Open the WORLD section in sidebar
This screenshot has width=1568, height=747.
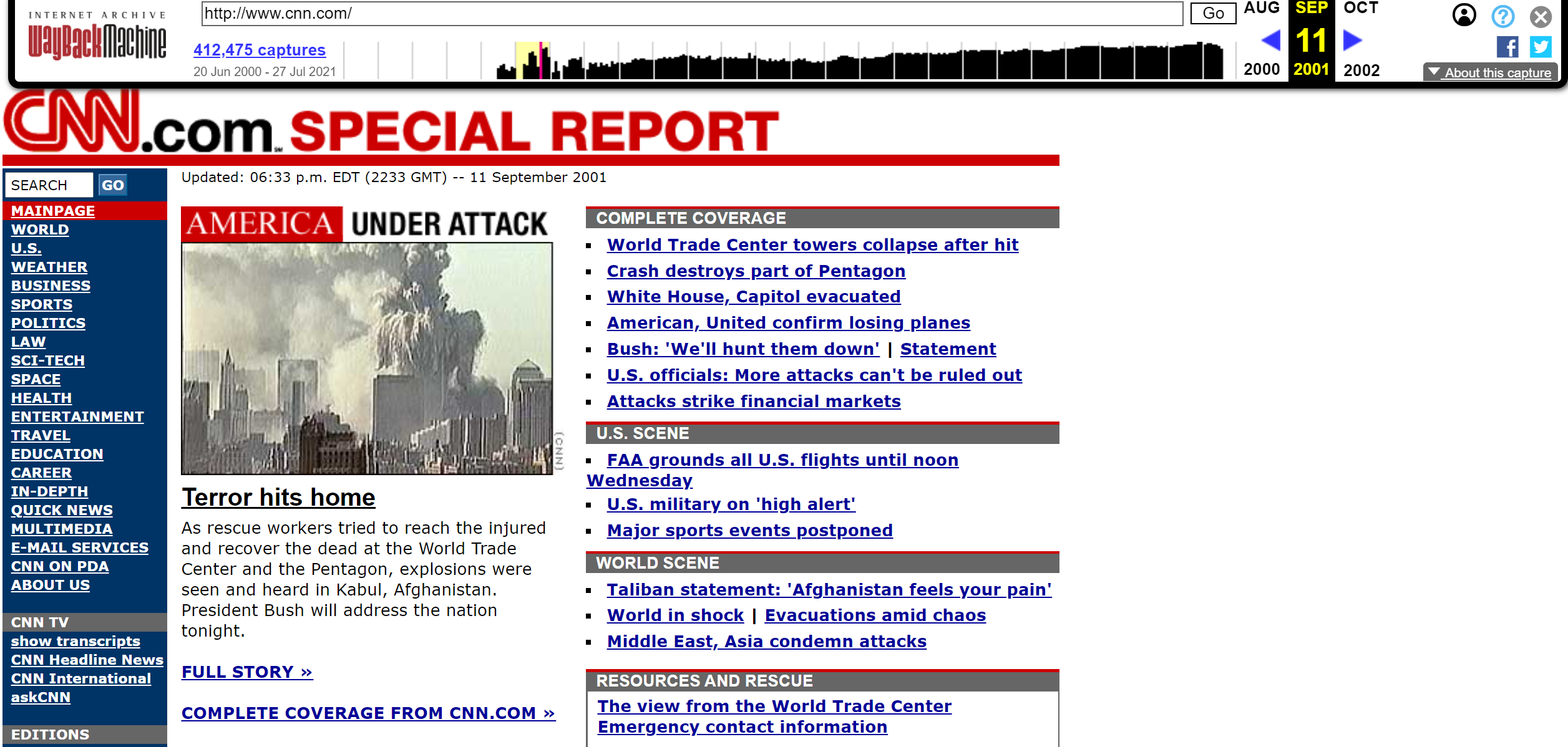click(40, 229)
